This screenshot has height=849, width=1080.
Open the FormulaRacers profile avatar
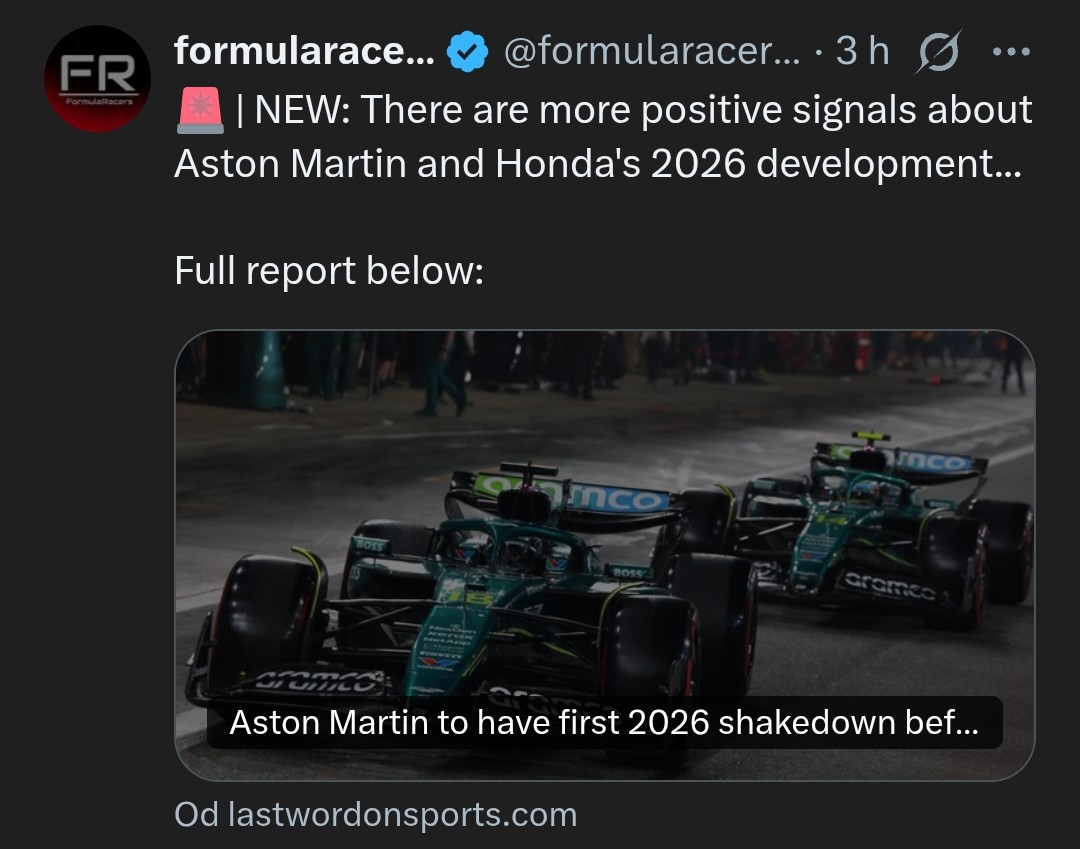[x=97, y=79]
